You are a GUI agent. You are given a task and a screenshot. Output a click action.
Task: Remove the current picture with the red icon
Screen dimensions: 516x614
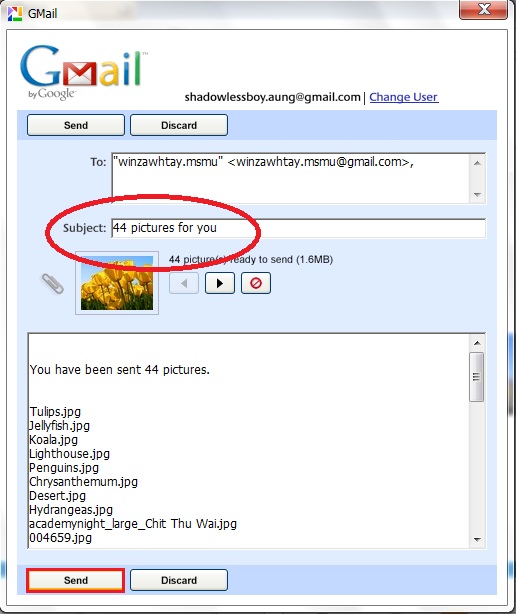tap(256, 283)
